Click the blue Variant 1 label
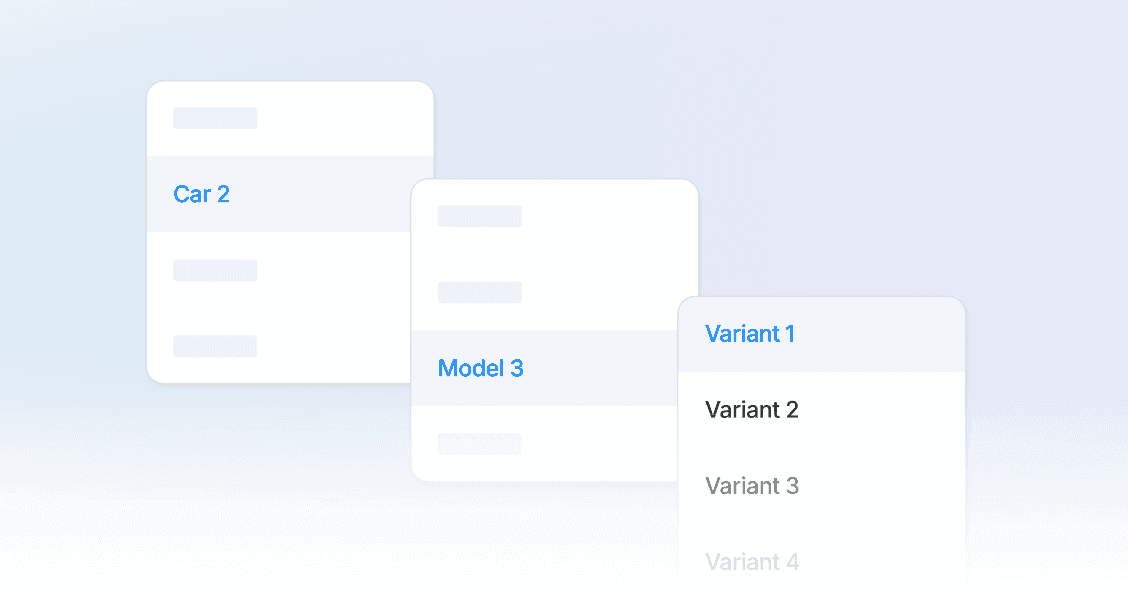Viewport: 1128px width, 600px height. point(750,334)
